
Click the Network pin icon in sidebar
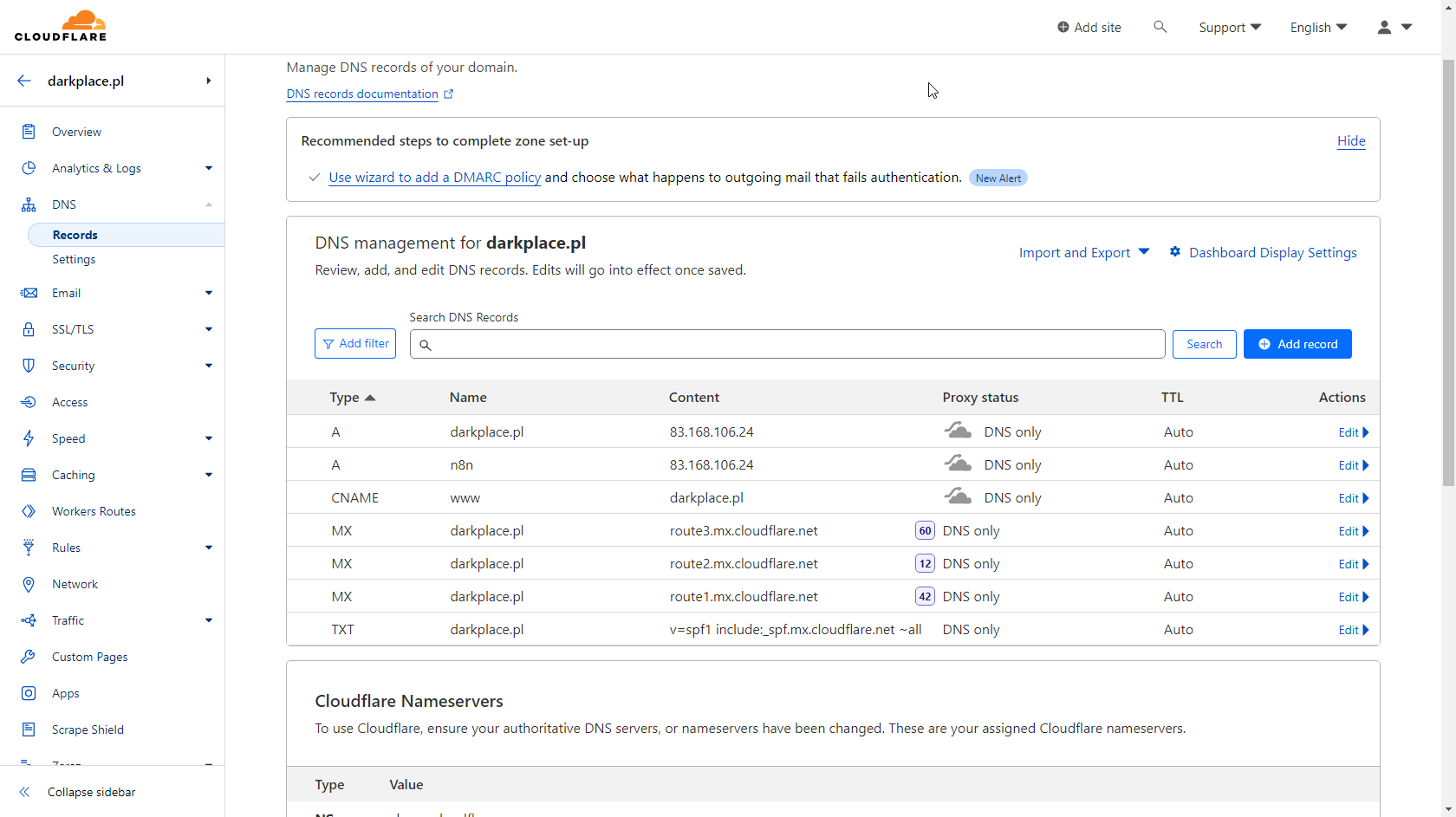[x=29, y=584]
